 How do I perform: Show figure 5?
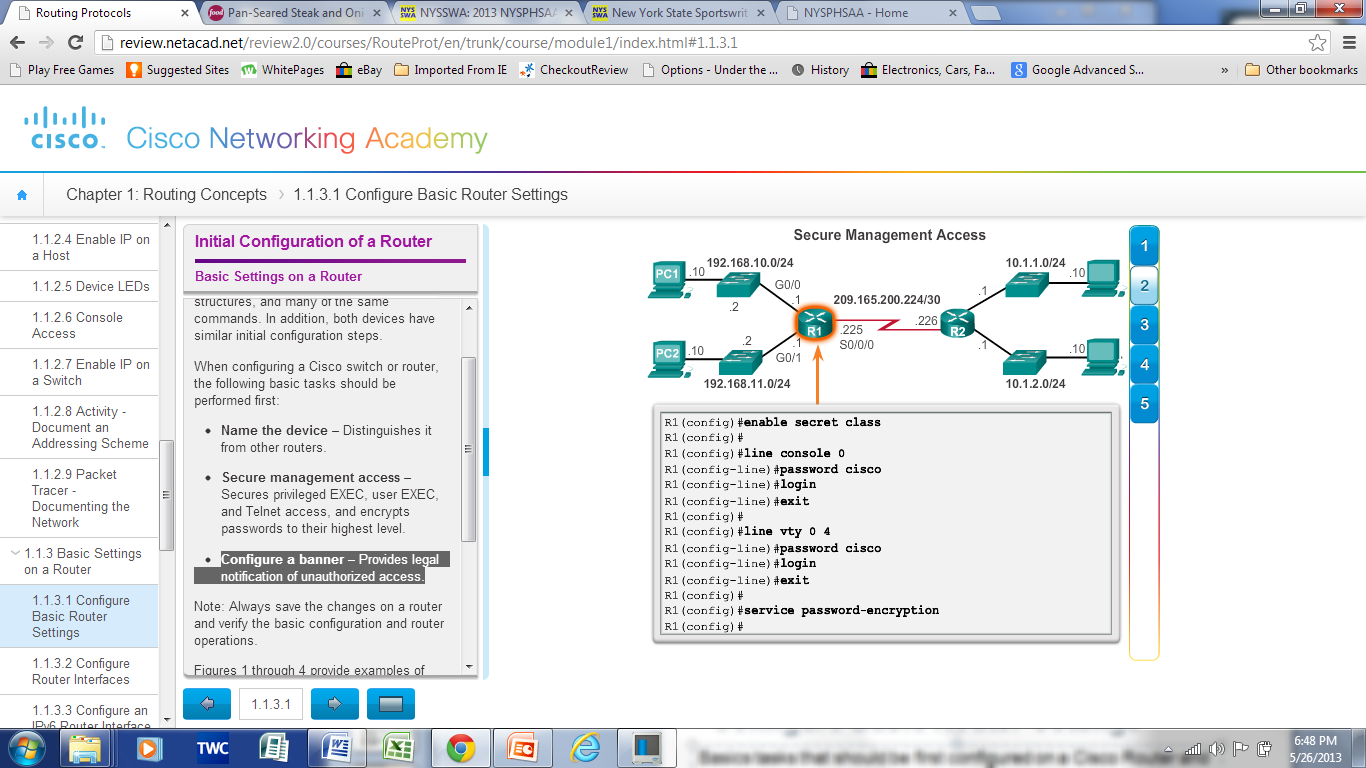coord(1144,405)
